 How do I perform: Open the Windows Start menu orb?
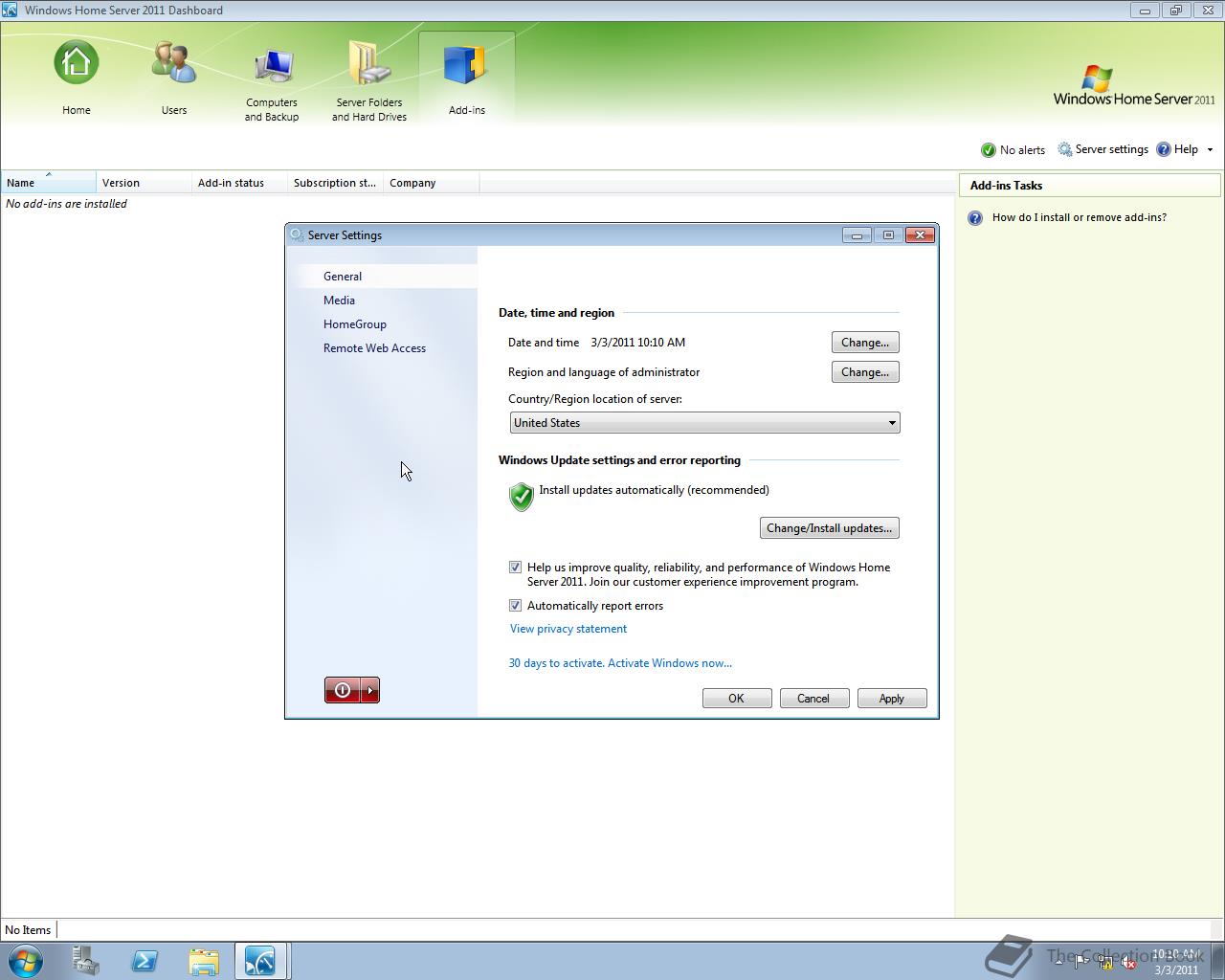(x=26, y=961)
